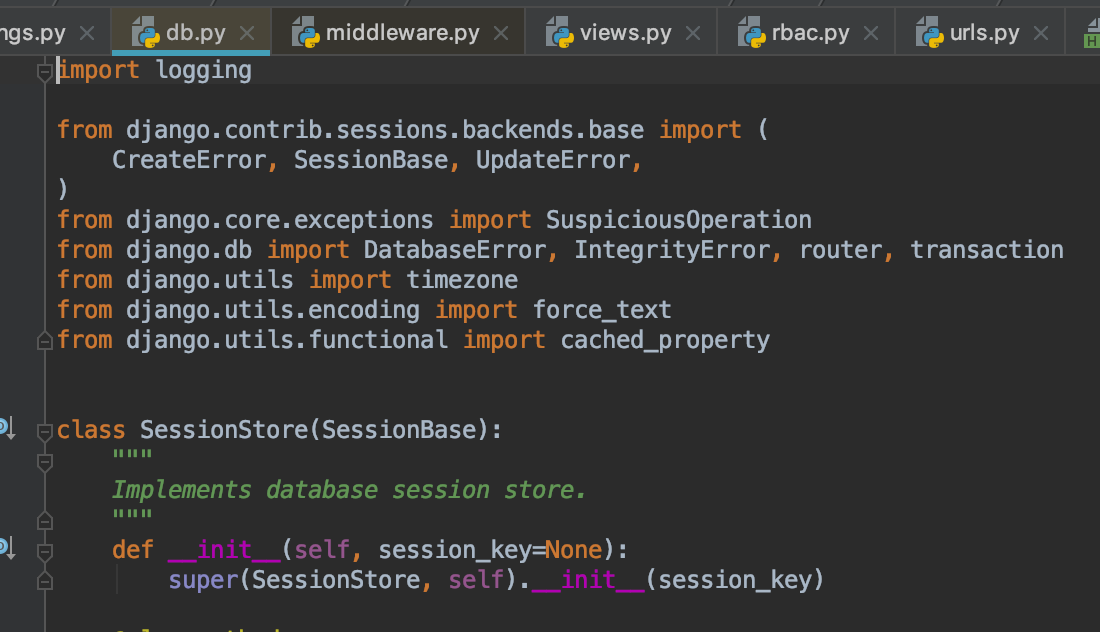
Task: Click the fold end marker at cached_property import
Action: (x=44, y=341)
